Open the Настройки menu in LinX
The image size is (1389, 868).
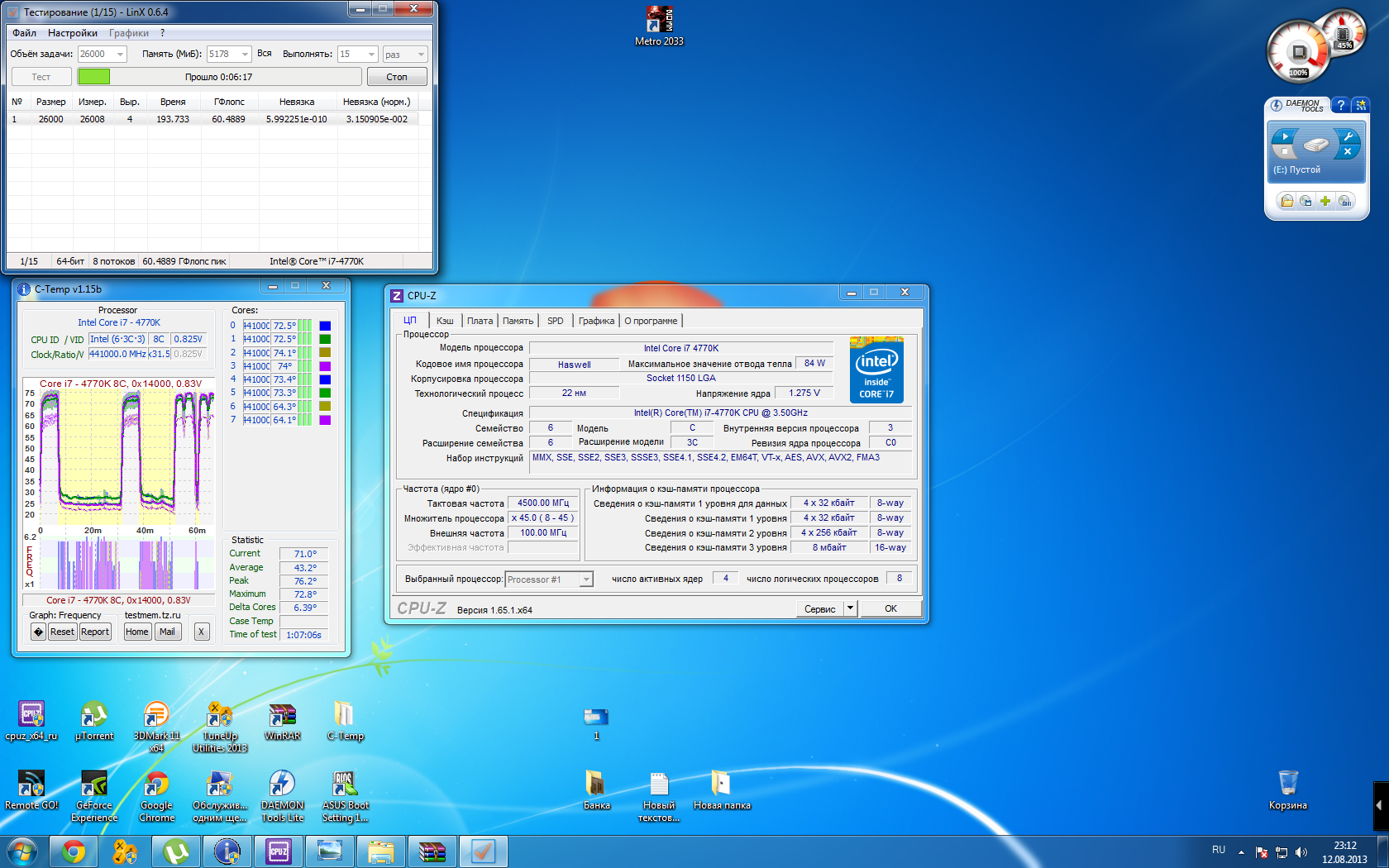click(72, 33)
